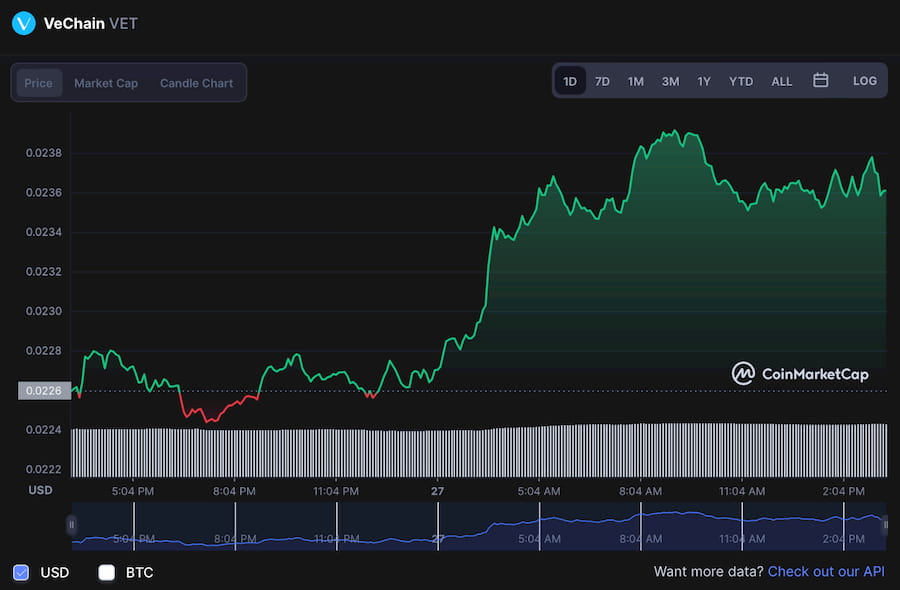Choose the 1M time range
This screenshot has height=590, width=900.
pos(635,81)
